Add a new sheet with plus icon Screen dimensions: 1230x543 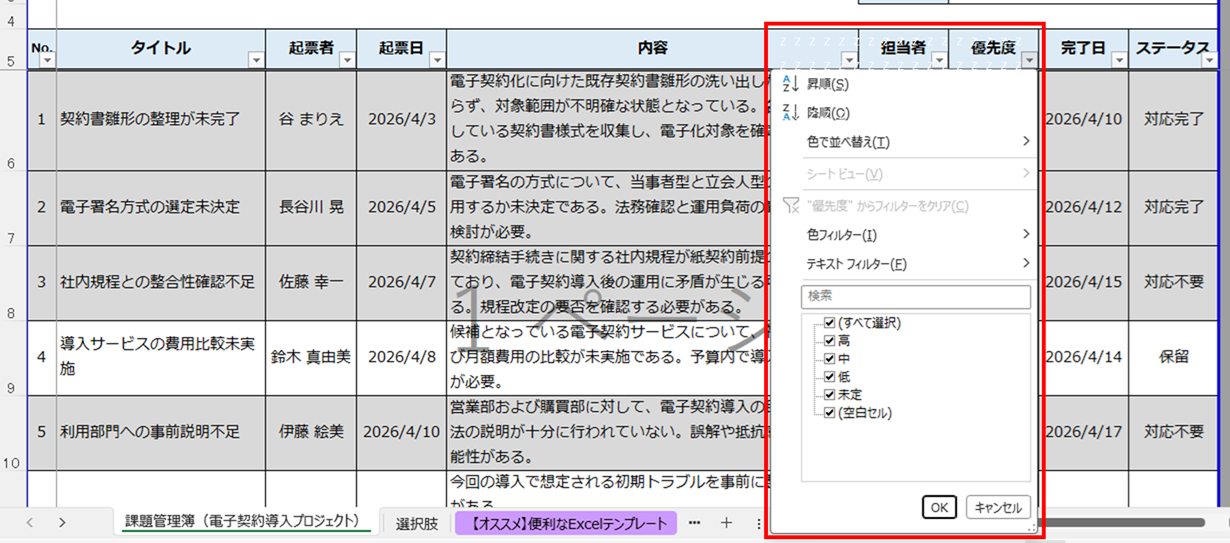727,523
